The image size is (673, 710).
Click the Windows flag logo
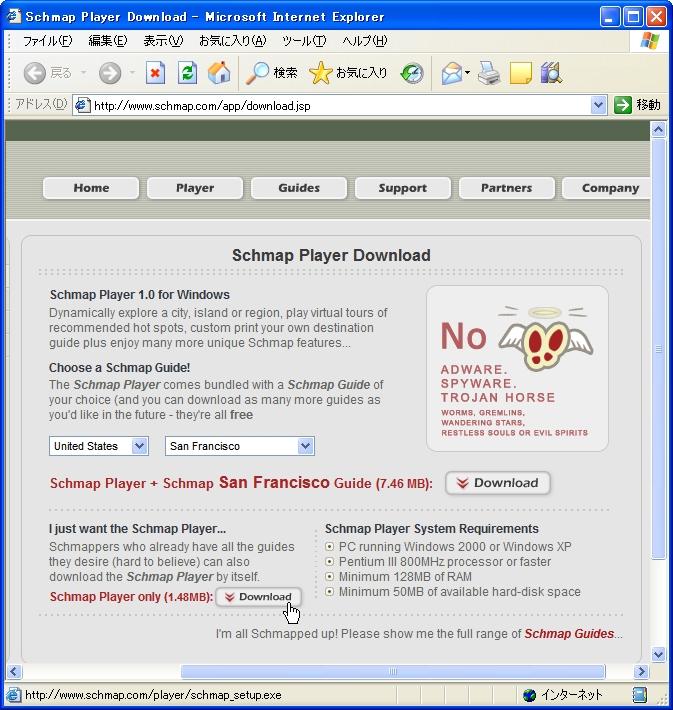click(x=650, y=41)
